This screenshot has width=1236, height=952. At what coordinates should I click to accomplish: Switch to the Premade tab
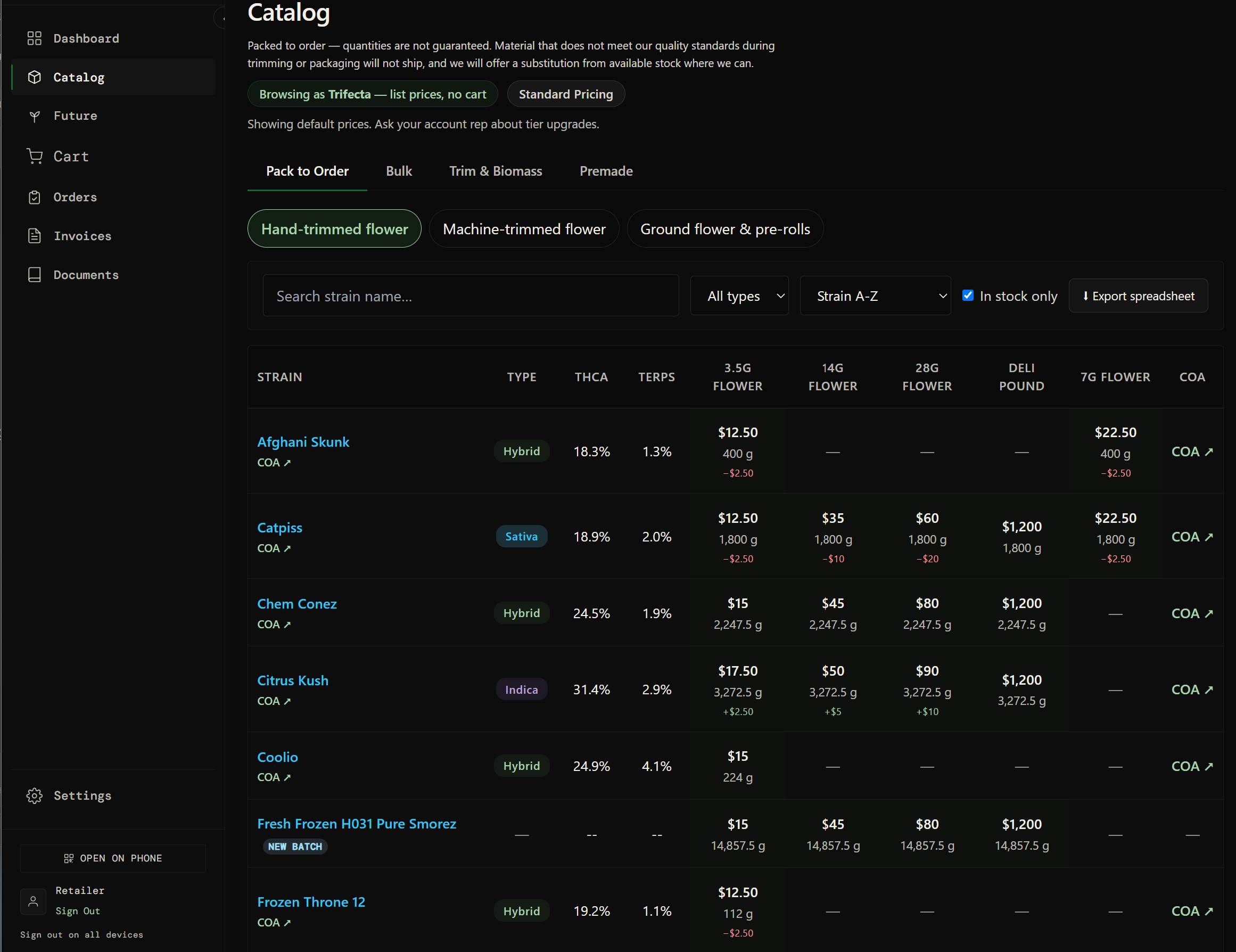pyautogui.click(x=606, y=171)
